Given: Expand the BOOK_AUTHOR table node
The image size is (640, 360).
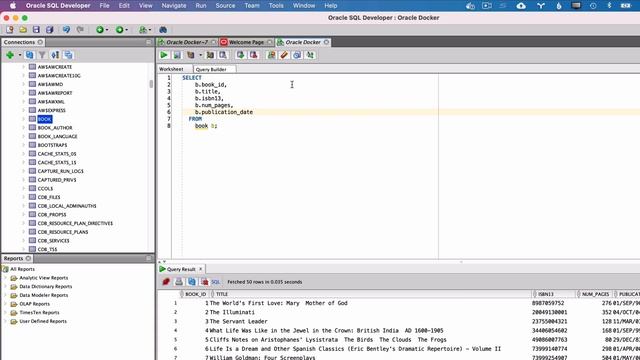Looking at the screenshot, I should point(23,128).
